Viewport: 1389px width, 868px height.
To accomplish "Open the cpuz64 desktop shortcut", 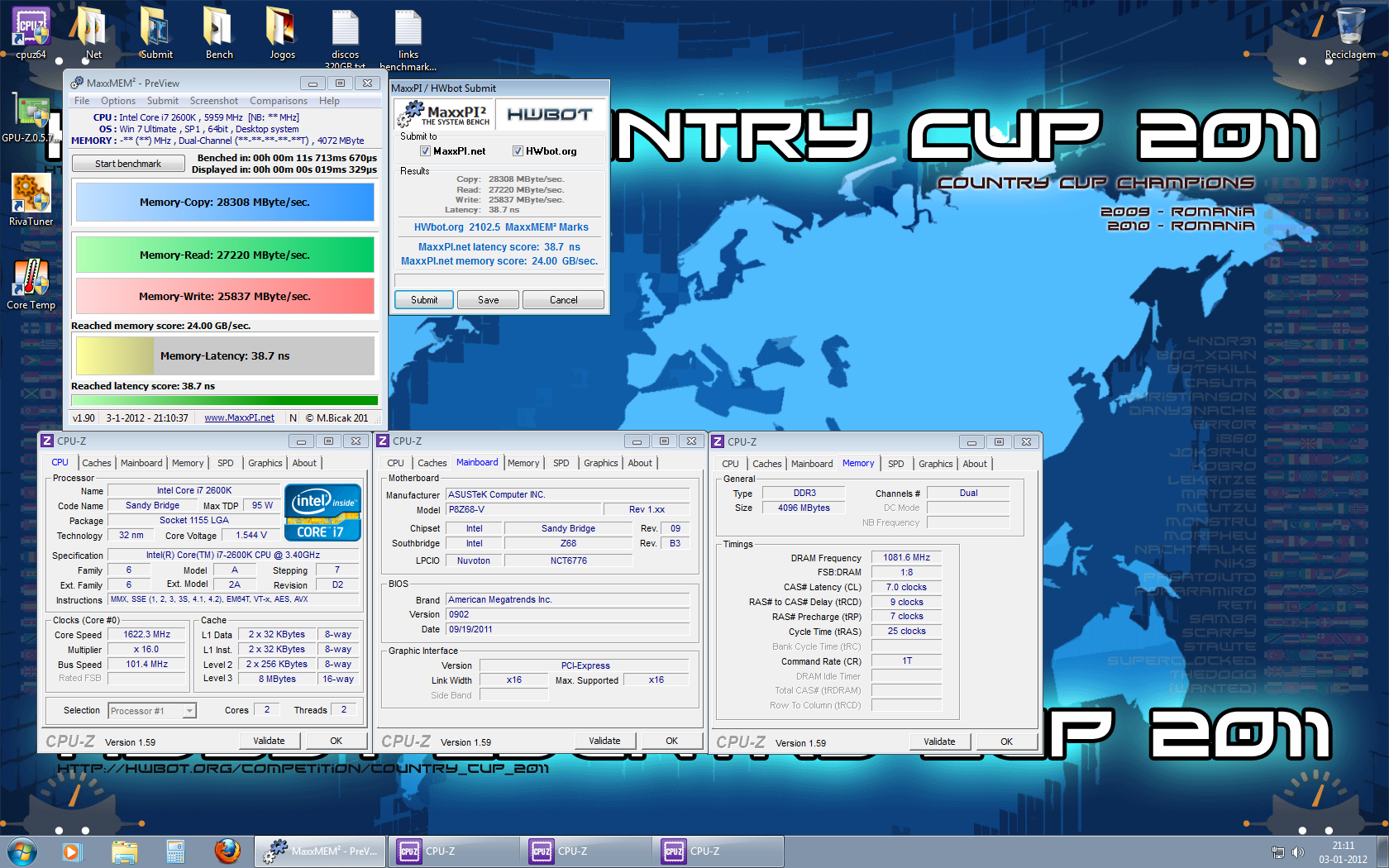I will coord(31,33).
